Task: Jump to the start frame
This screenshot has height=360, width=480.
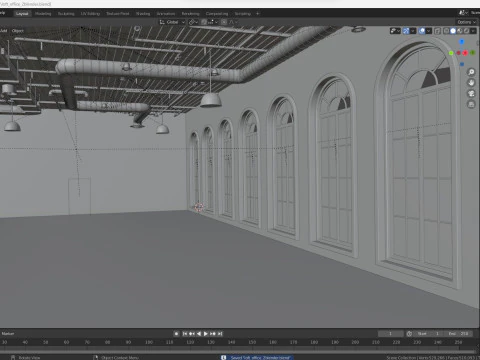Action: pyautogui.click(x=185, y=333)
